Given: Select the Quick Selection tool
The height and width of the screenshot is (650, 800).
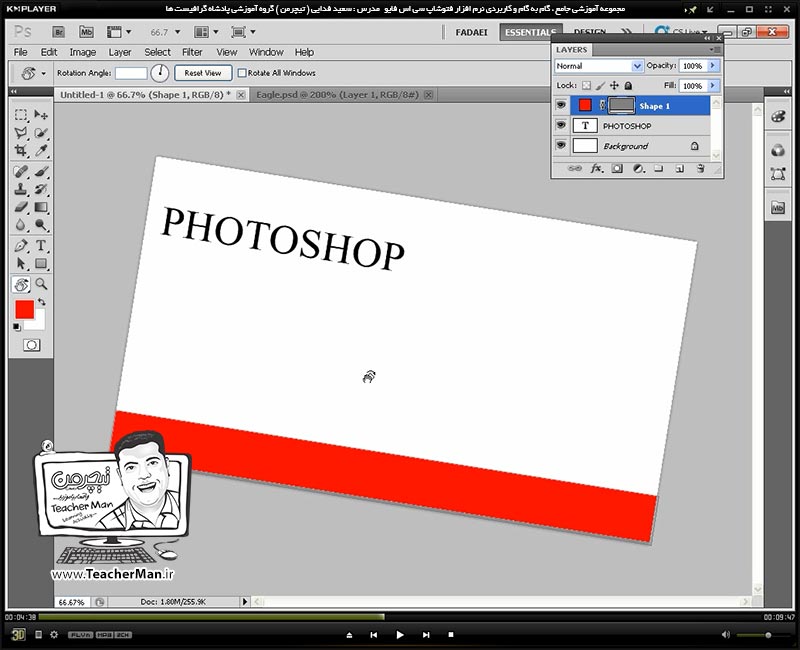Looking at the screenshot, I should pyautogui.click(x=41, y=133).
